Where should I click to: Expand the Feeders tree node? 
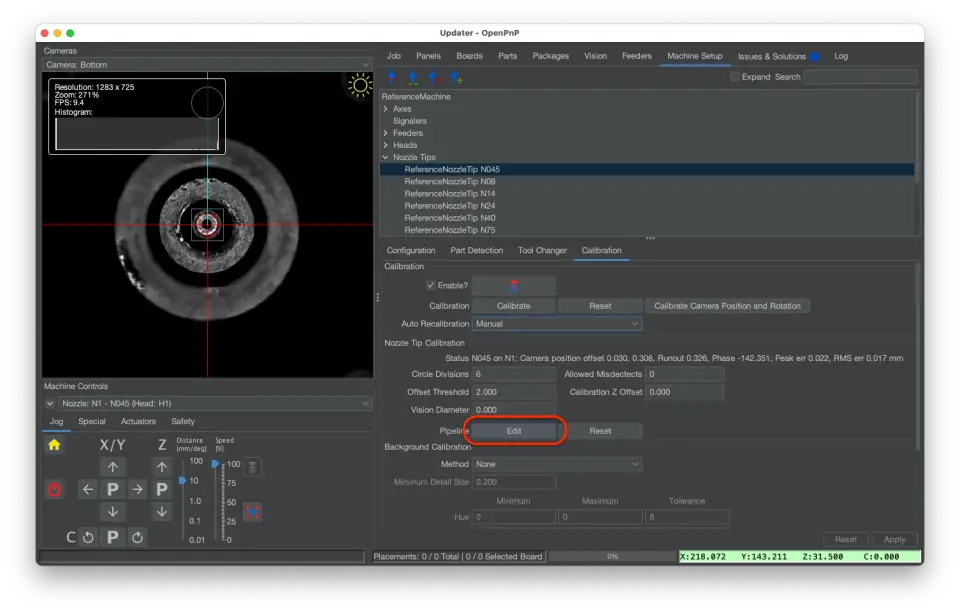pyautogui.click(x=385, y=133)
